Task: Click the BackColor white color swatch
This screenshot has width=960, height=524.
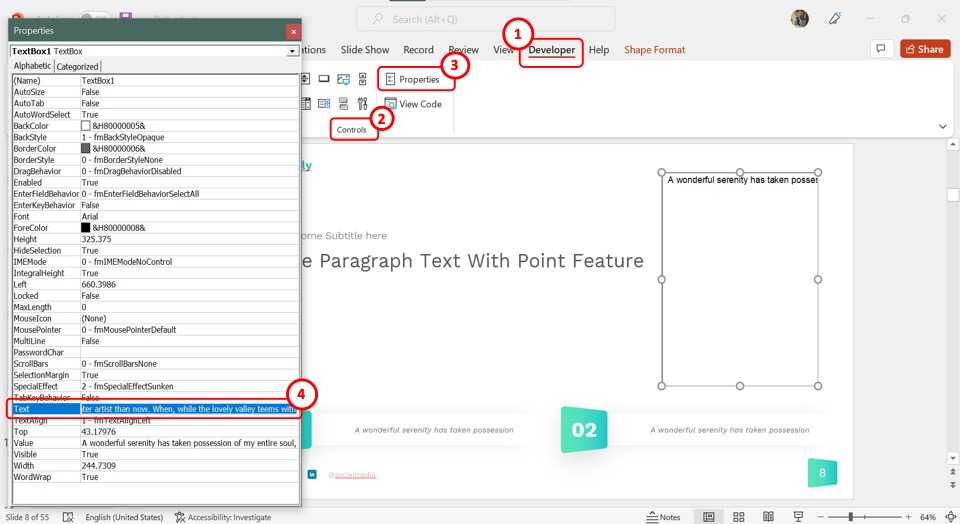Action: (x=86, y=126)
